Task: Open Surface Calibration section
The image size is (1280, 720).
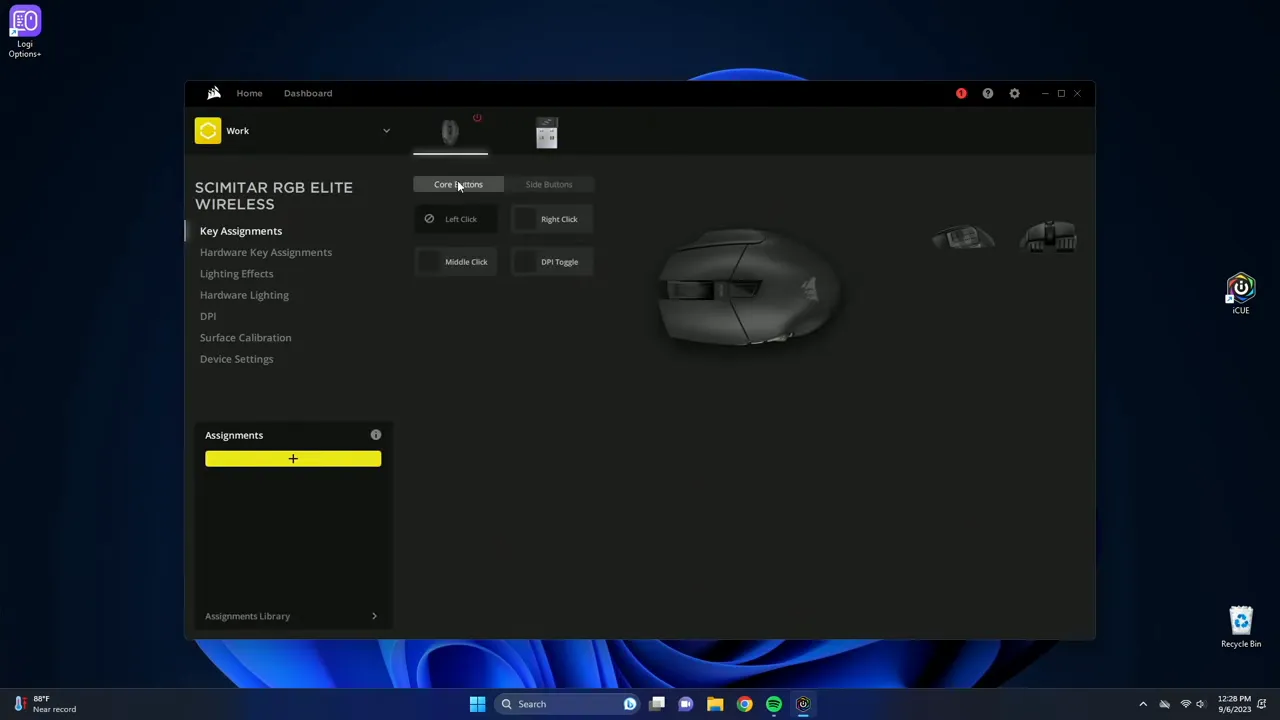Action: pos(246,337)
